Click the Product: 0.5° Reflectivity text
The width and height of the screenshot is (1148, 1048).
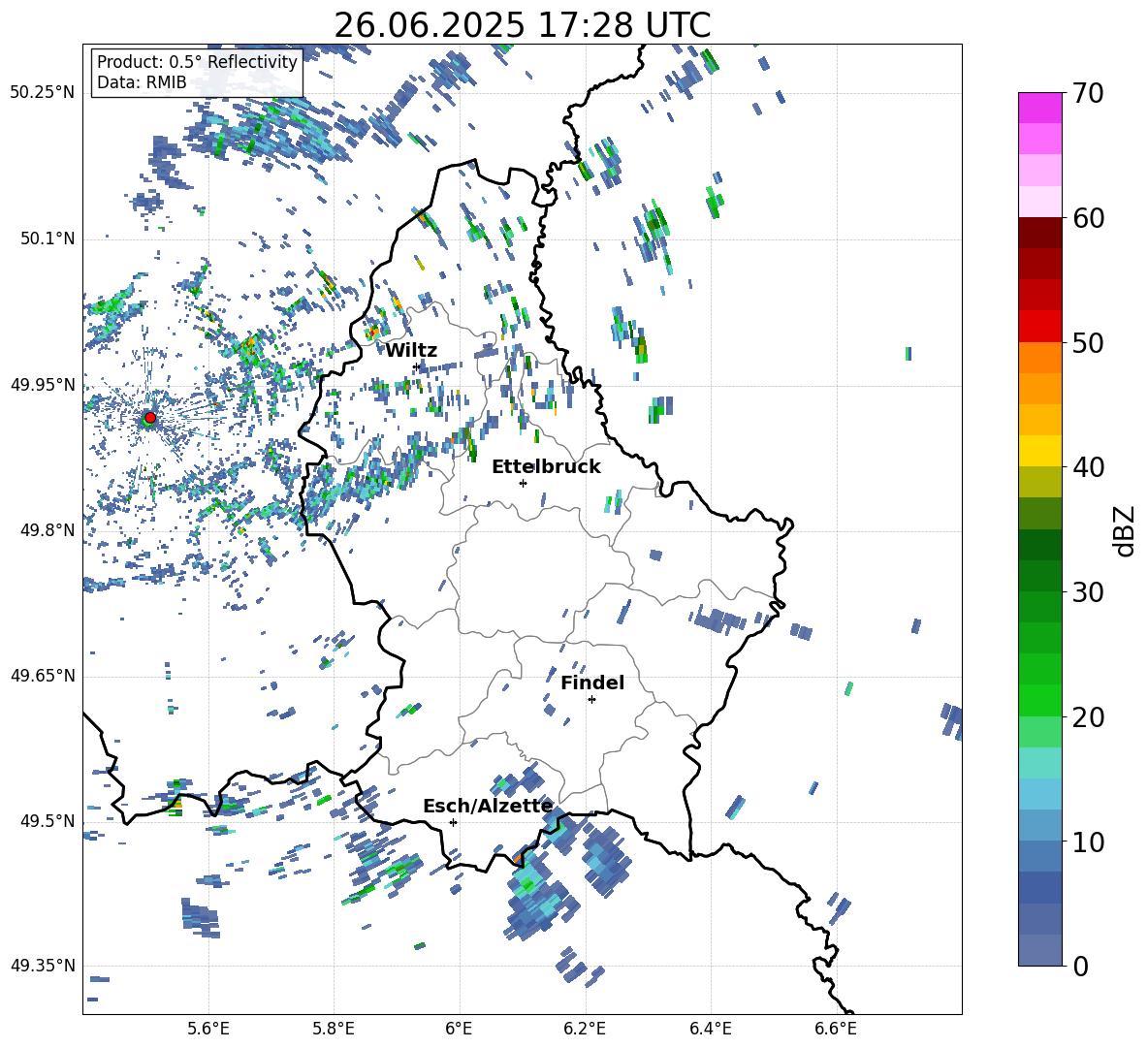197,62
